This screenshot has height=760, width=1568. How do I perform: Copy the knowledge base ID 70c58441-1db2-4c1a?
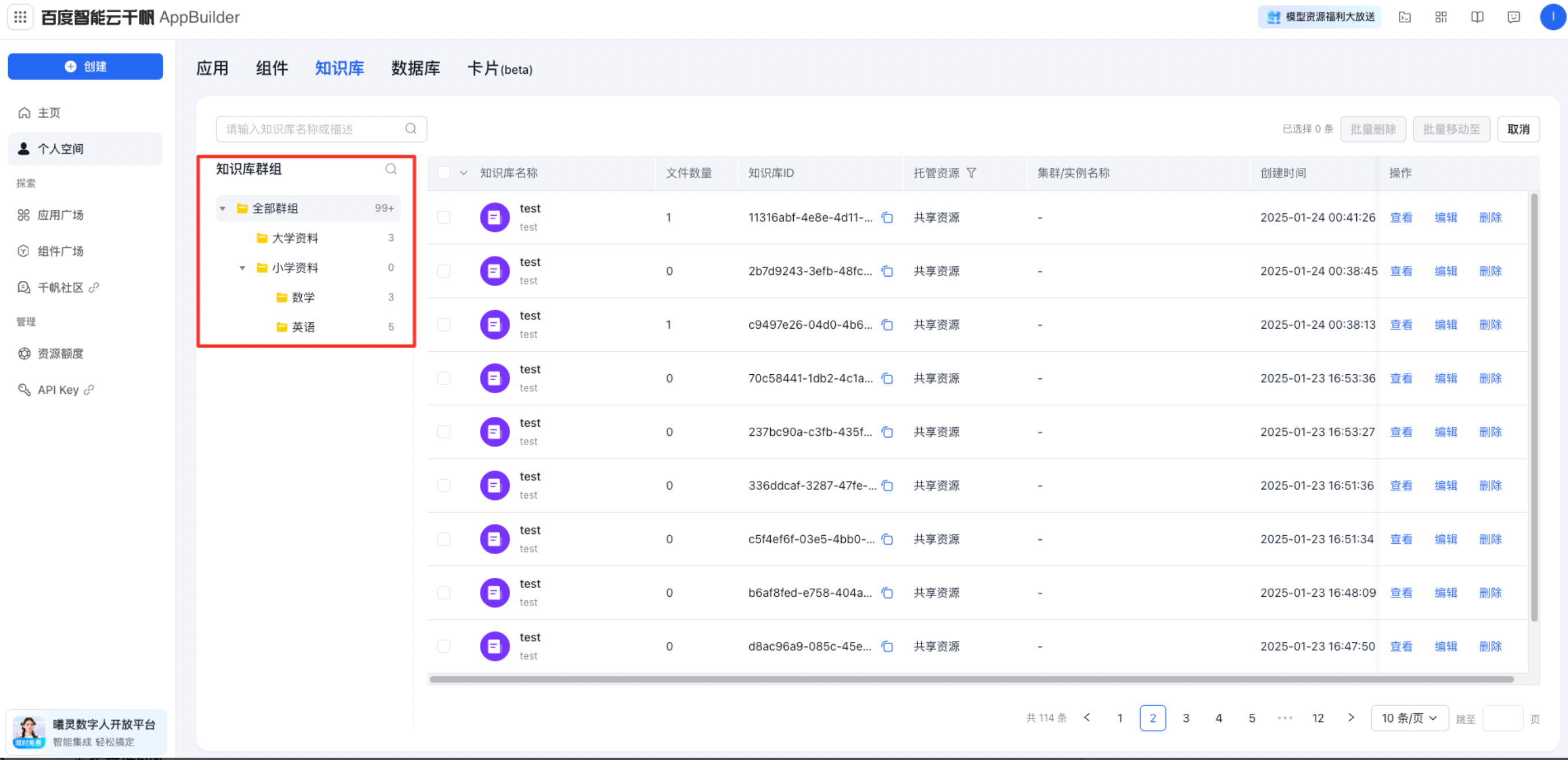[x=887, y=378]
